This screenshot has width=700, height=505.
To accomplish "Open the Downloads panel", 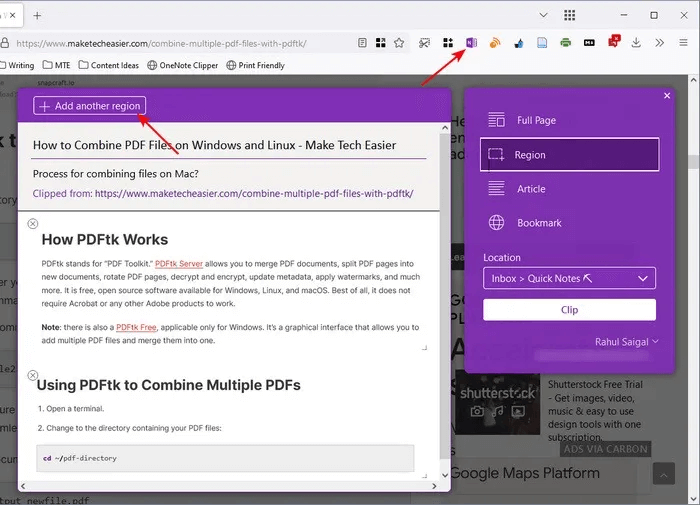I will coord(636,43).
